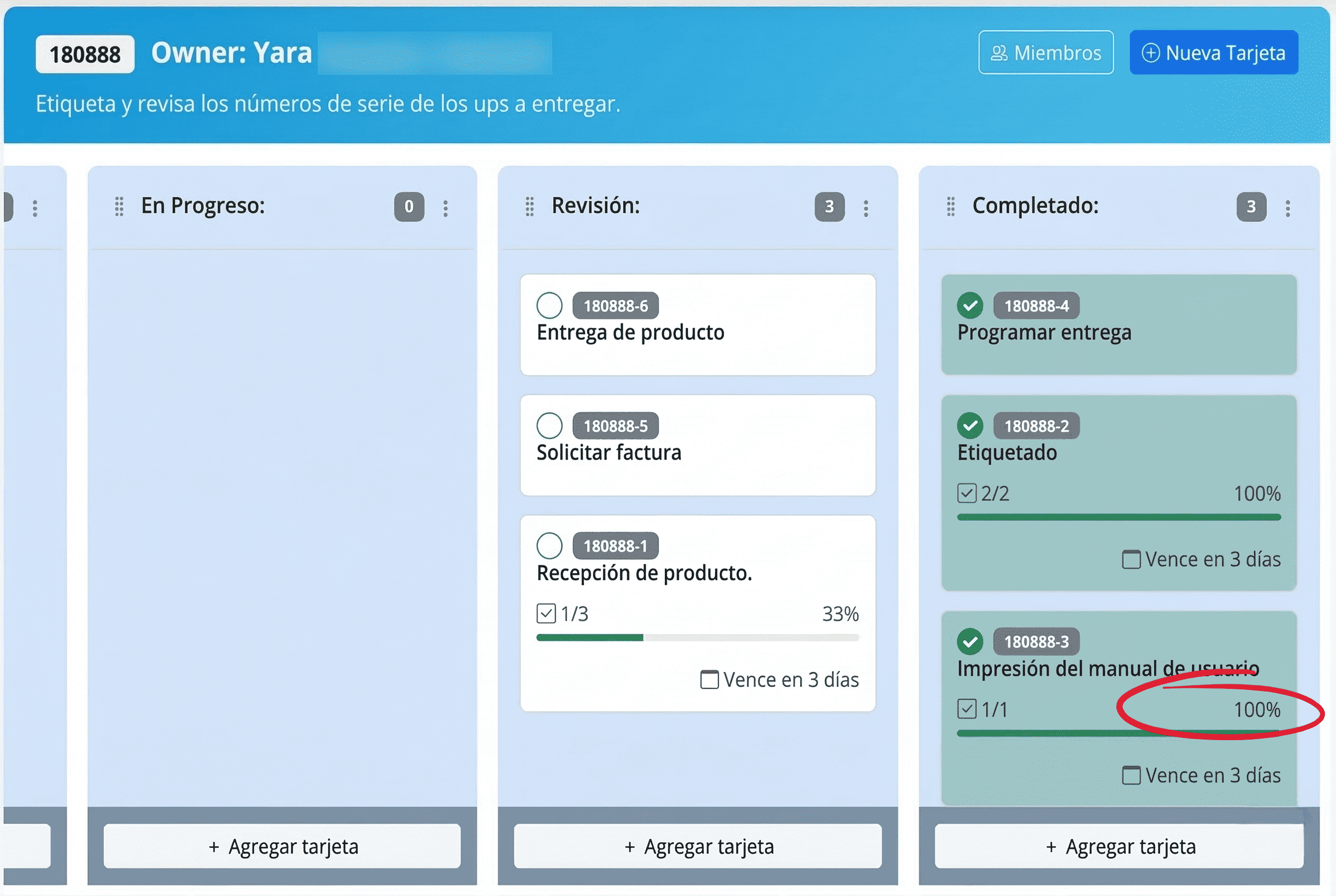Screen dimensions: 1336x896
Task: Click calendar icon on Recepción de producto card
Action: tap(709, 679)
